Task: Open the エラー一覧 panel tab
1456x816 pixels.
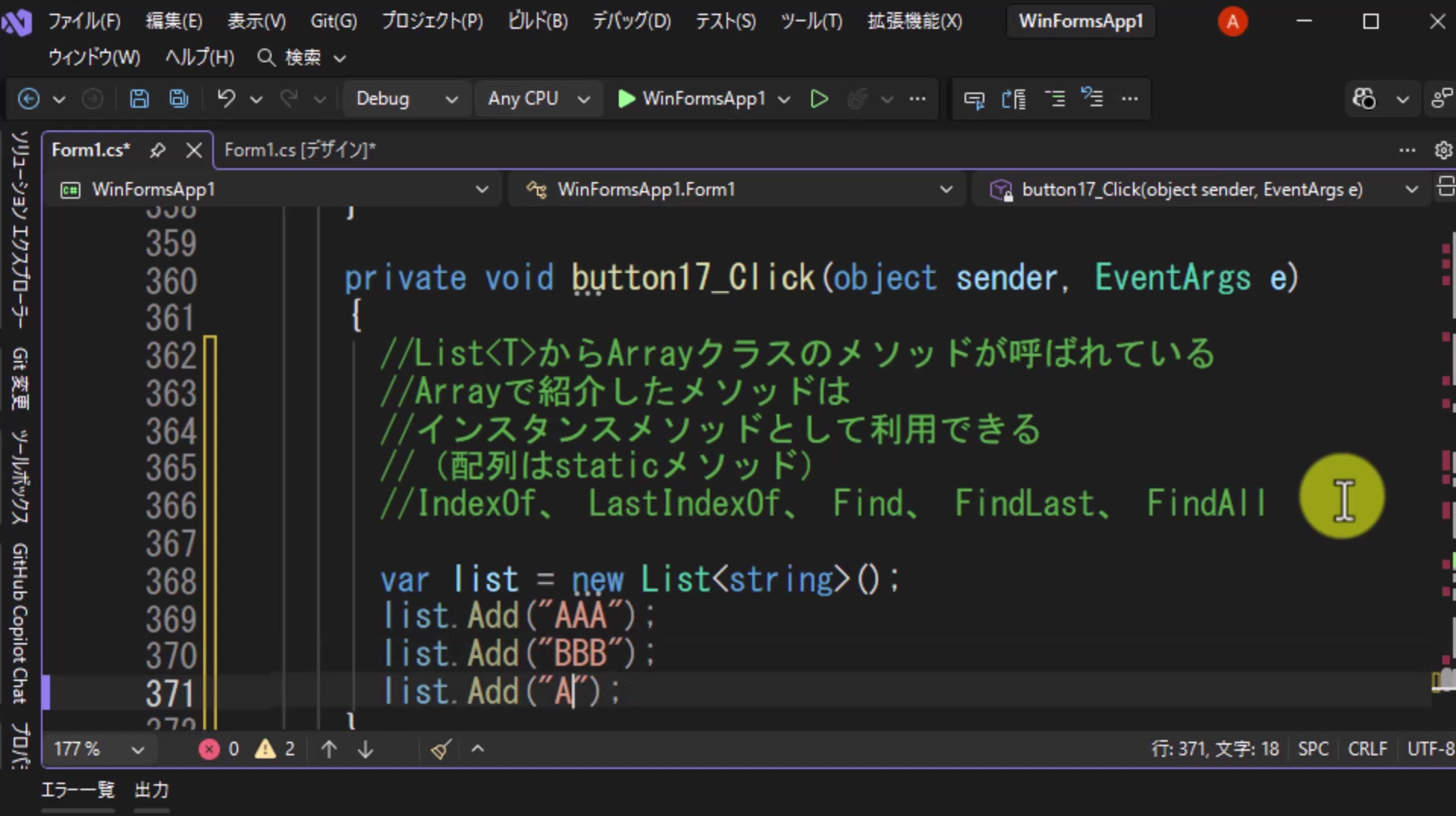Action: [x=77, y=790]
